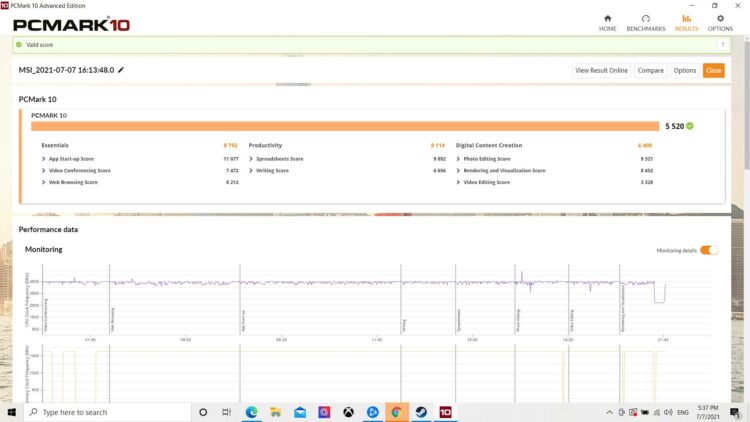Click the battery tray icon
Screen dimensions: 750x422
click(645, 412)
